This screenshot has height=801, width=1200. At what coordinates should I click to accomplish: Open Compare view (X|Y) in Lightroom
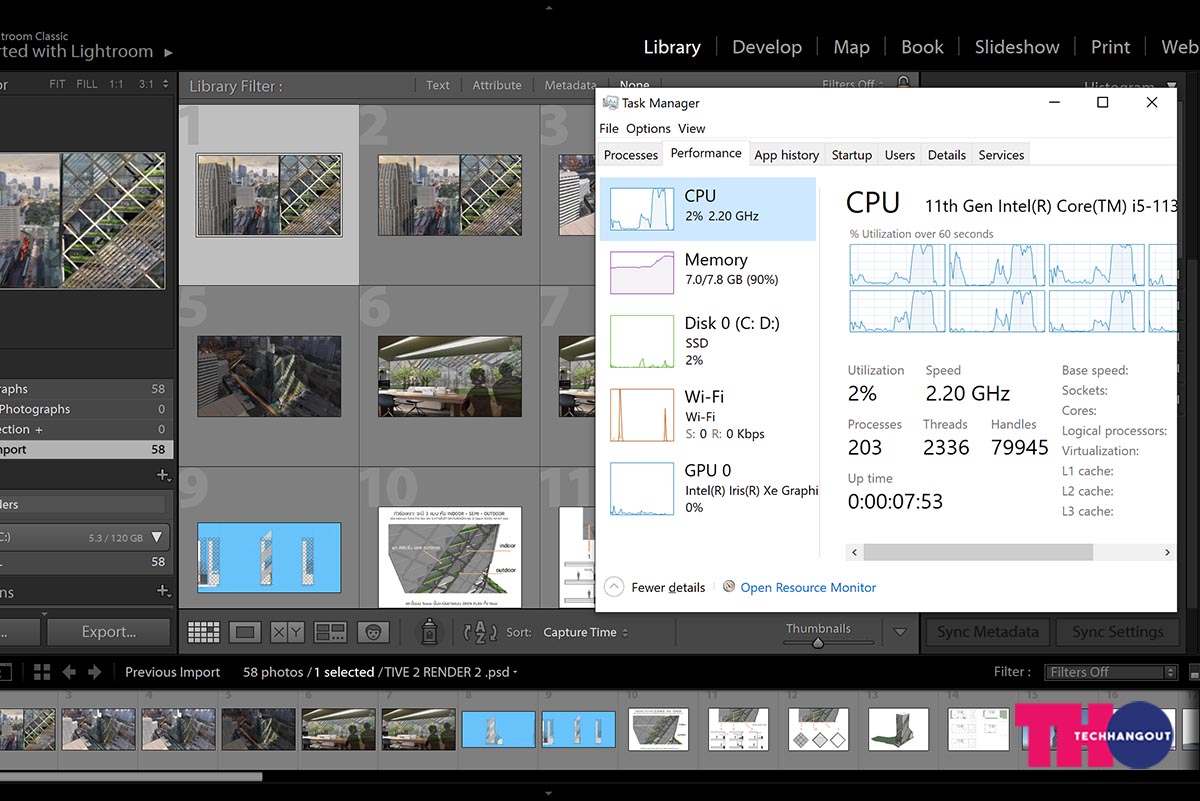288,632
